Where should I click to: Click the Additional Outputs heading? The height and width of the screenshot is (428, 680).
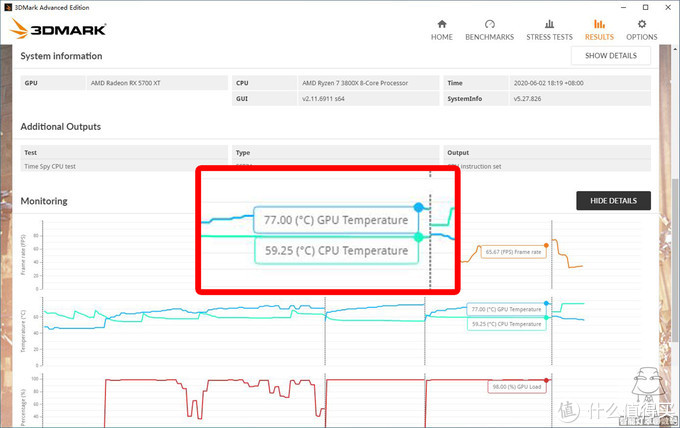point(61,127)
